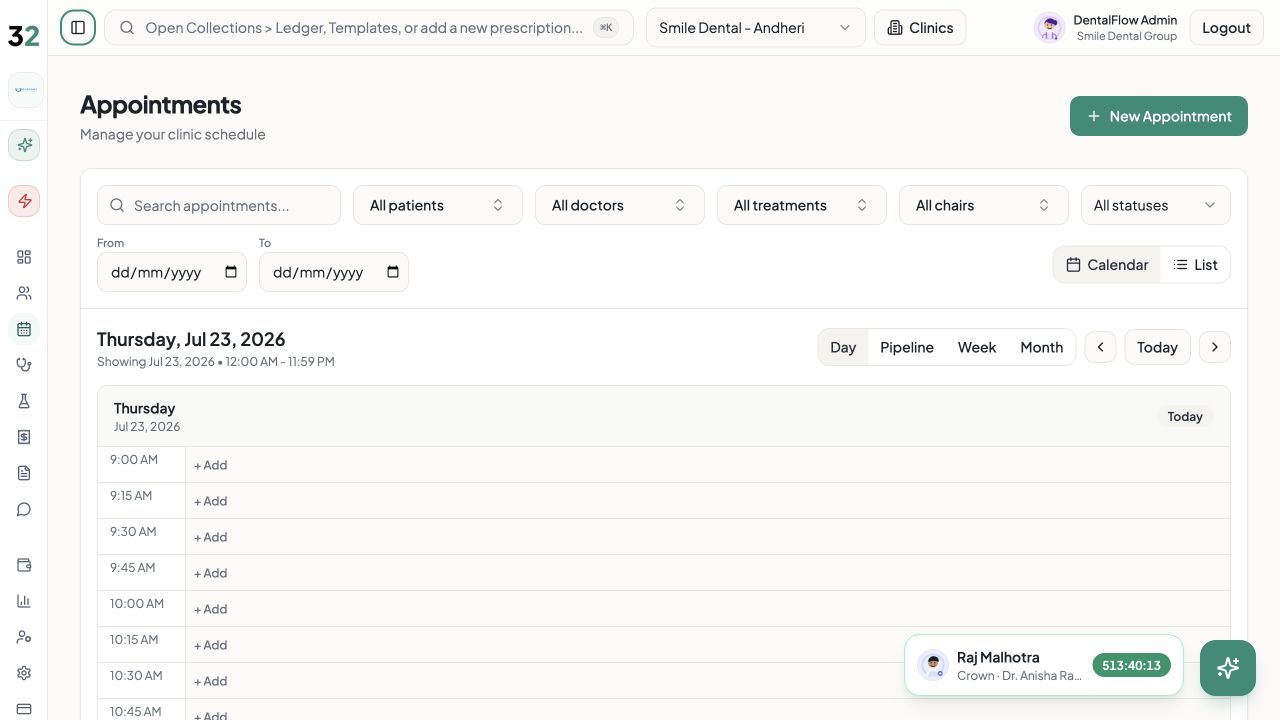Viewport: 1280px width, 720px height.
Task: Open the All chairs filter dropdown
Action: click(x=984, y=205)
